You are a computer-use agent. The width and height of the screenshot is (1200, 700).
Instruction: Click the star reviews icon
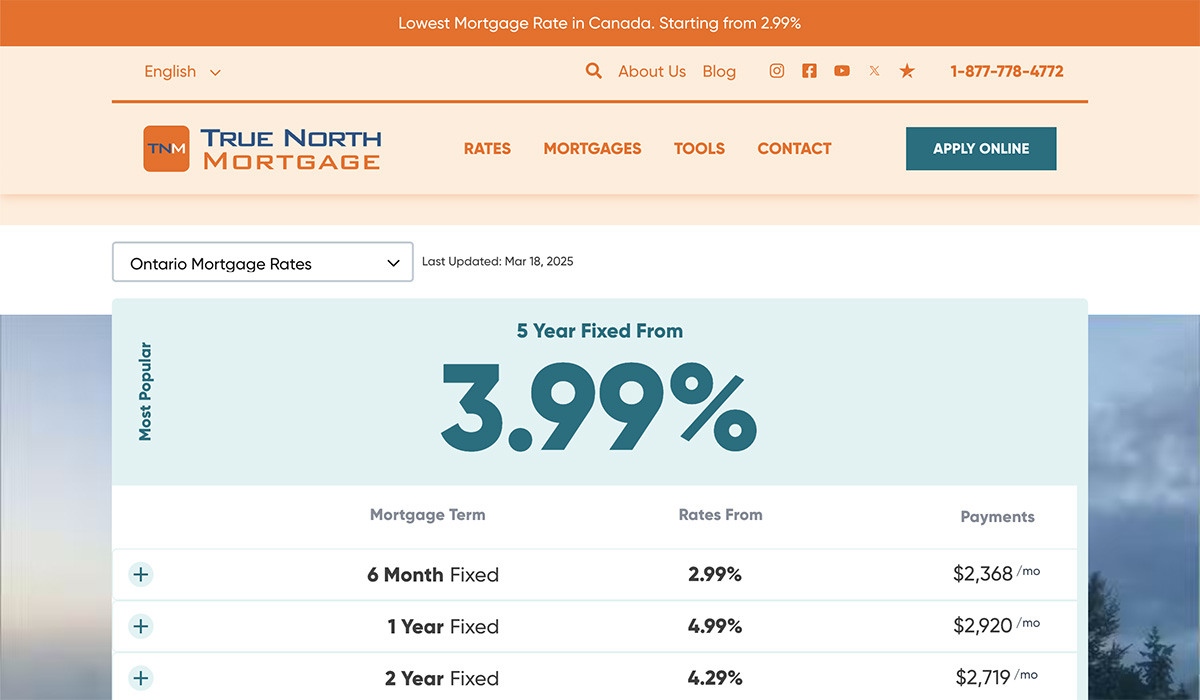(x=907, y=71)
